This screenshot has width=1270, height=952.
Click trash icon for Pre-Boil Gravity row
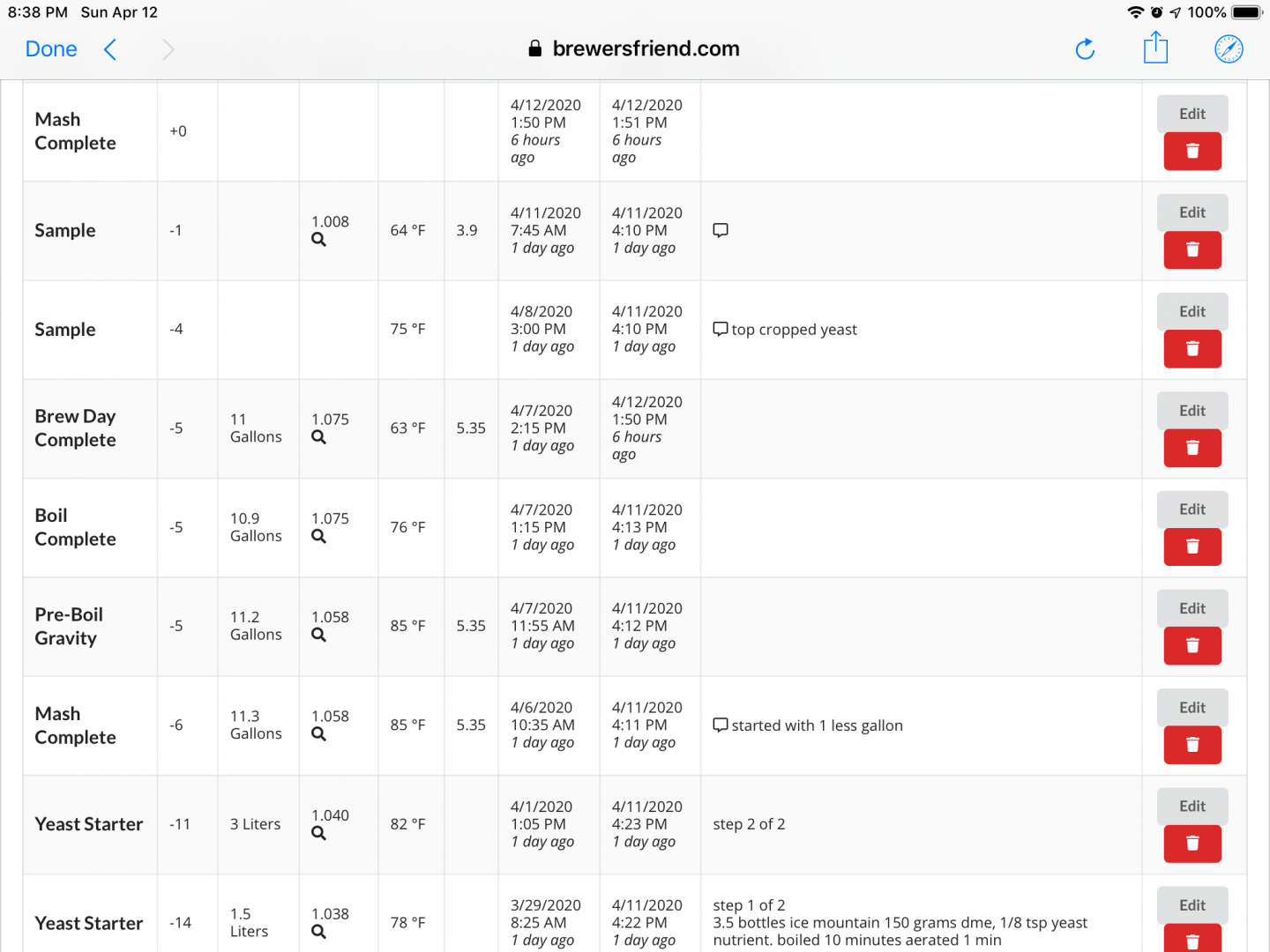point(1192,646)
